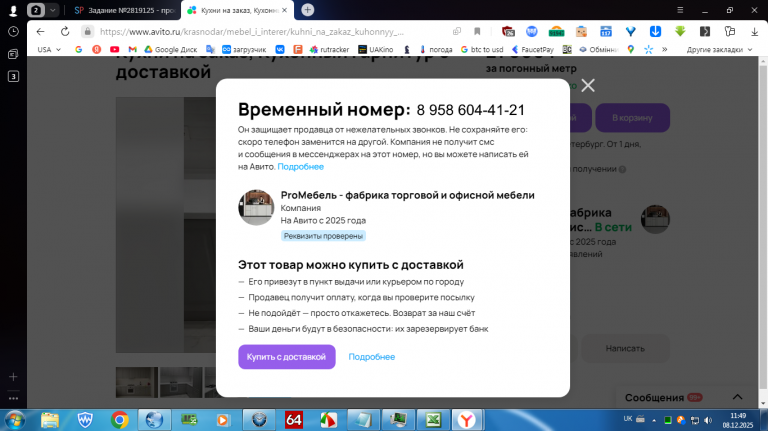Expand the Сообщения chat panel chevron
This screenshot has width=768, height=431.
[738, 397]
